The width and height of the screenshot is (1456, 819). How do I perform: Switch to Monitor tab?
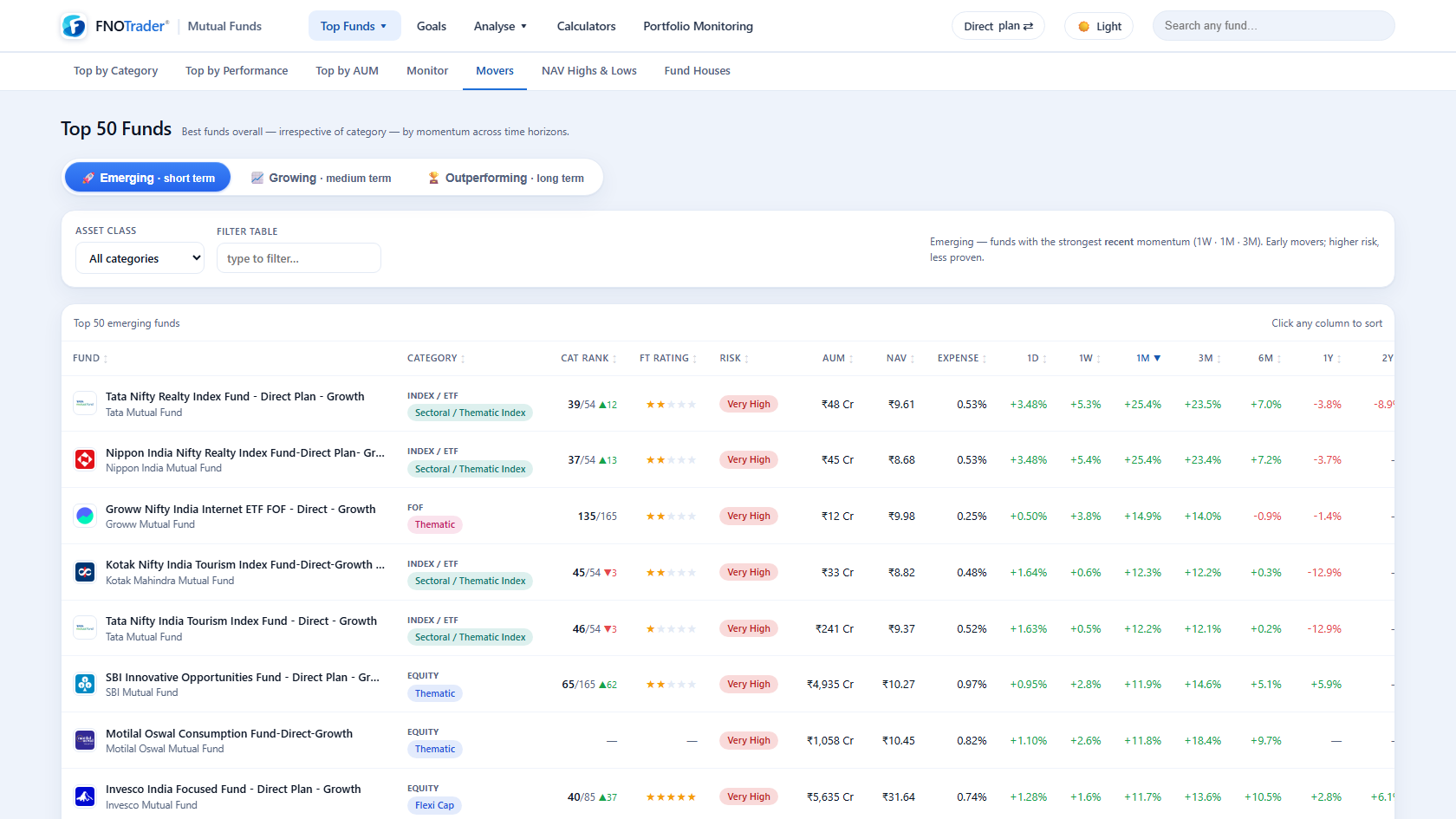point(427,71)
